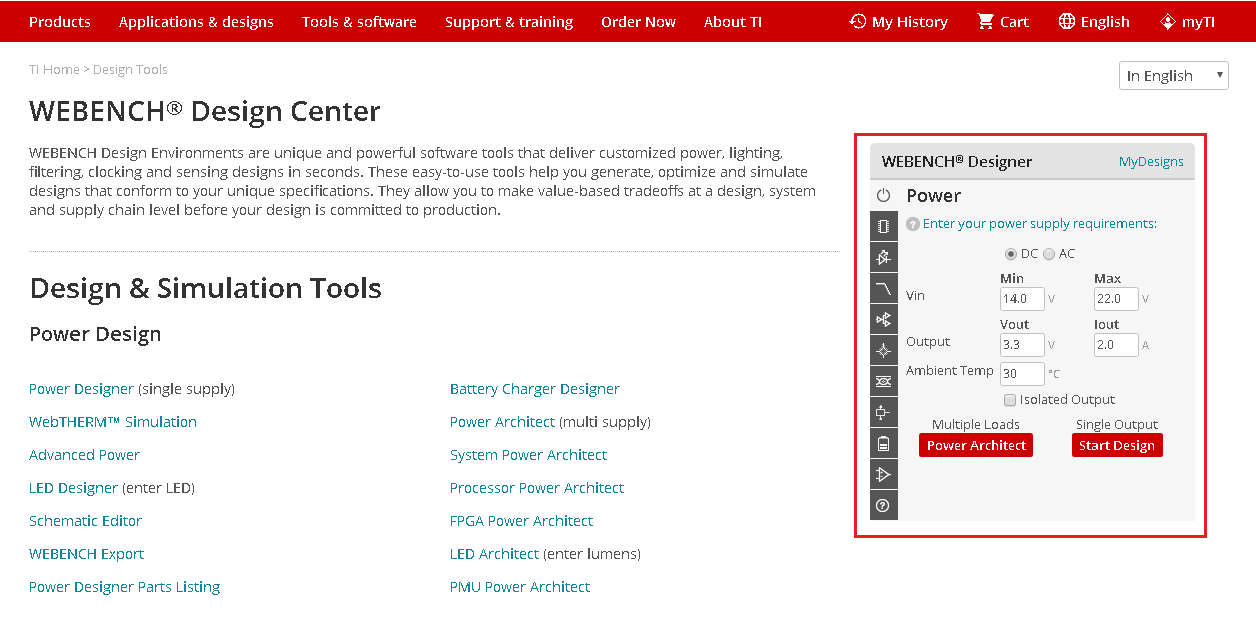The height and width of the screenshot is (636, 1256).
Task: Click the red Power Architect button
Action: pos(976,446)
